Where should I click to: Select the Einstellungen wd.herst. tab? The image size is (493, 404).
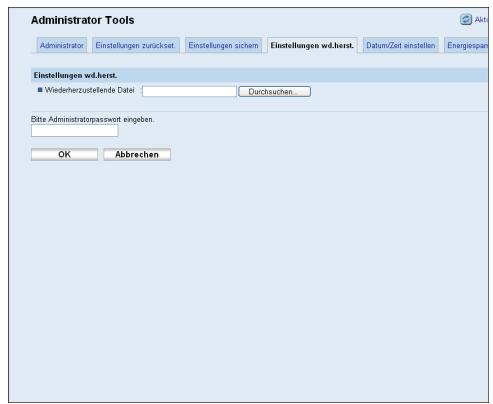[312, 45]
